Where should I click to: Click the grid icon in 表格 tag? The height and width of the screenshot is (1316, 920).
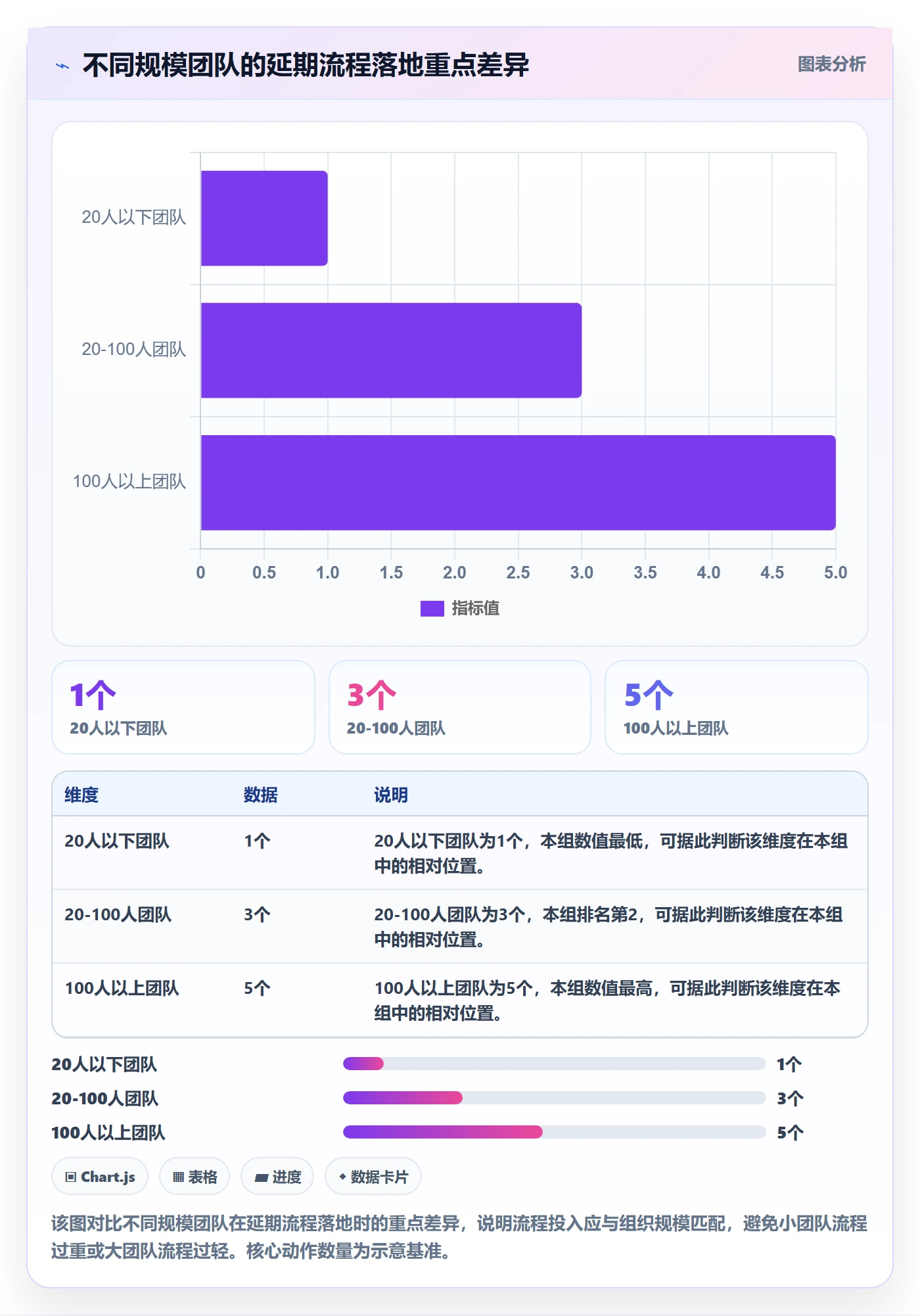(178, 1177)
